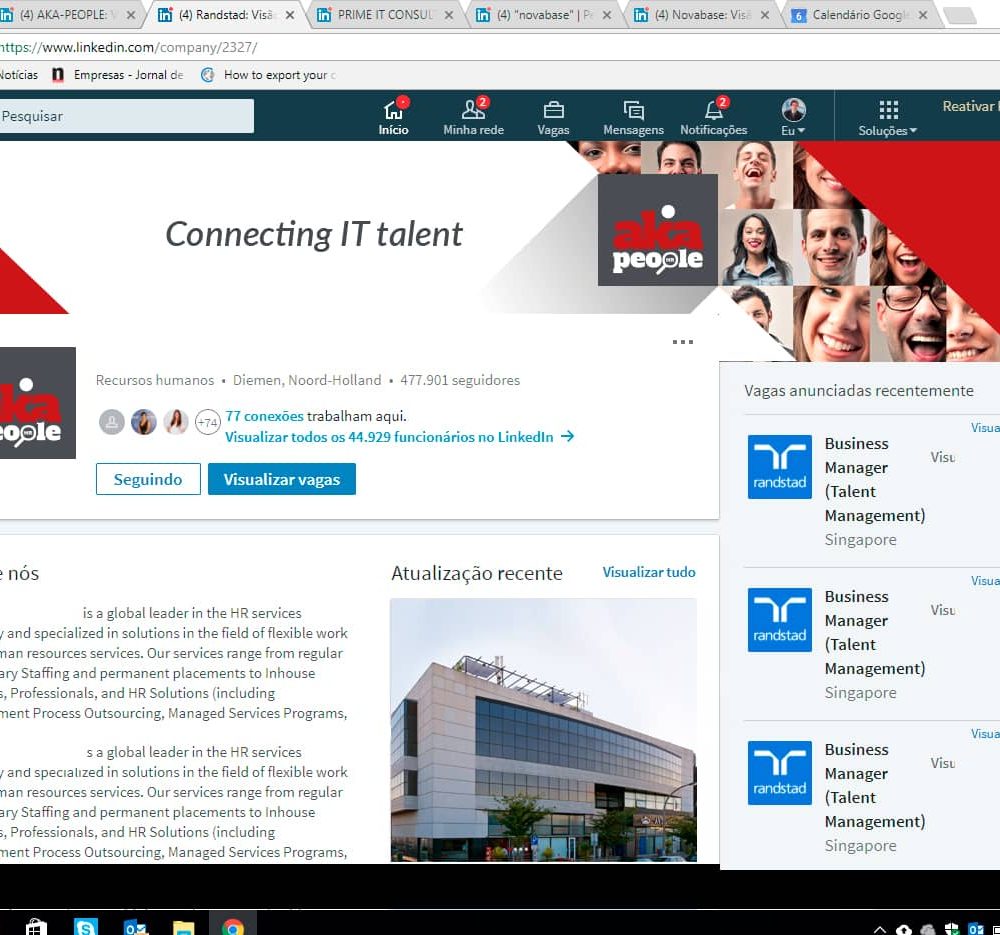Click the Reativar link in the navigation bar
The width and height of the screenshot is (1000, 935).
point(971,106)
